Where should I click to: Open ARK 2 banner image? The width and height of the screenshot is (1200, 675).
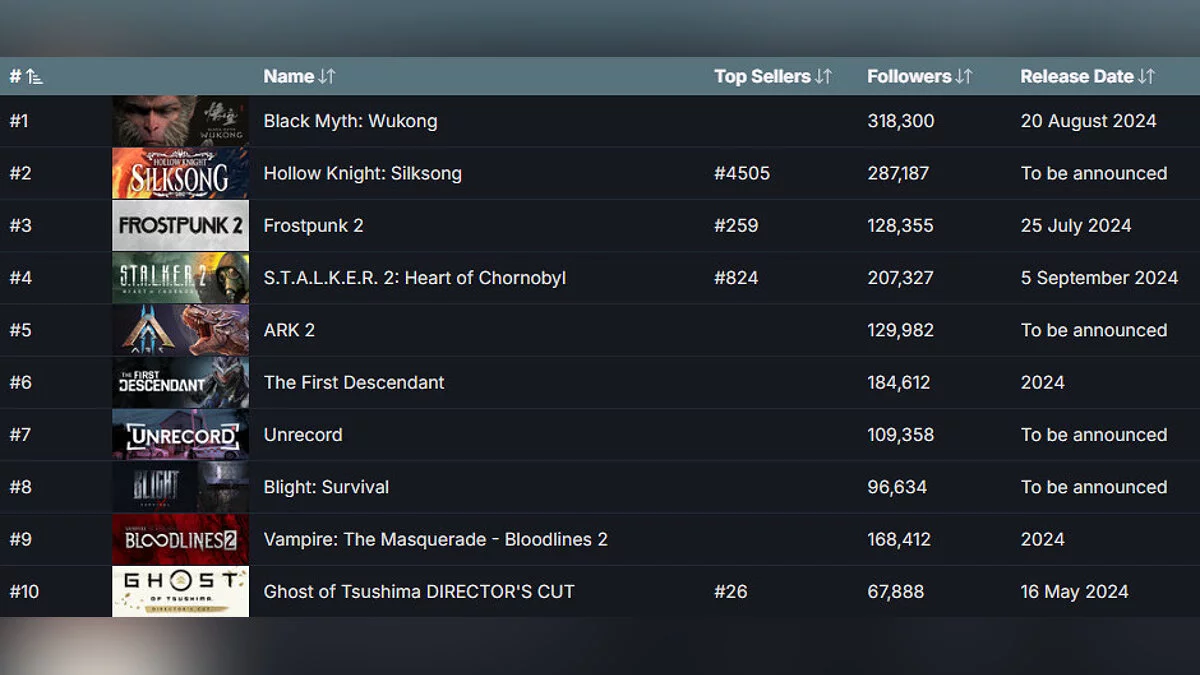180,330
